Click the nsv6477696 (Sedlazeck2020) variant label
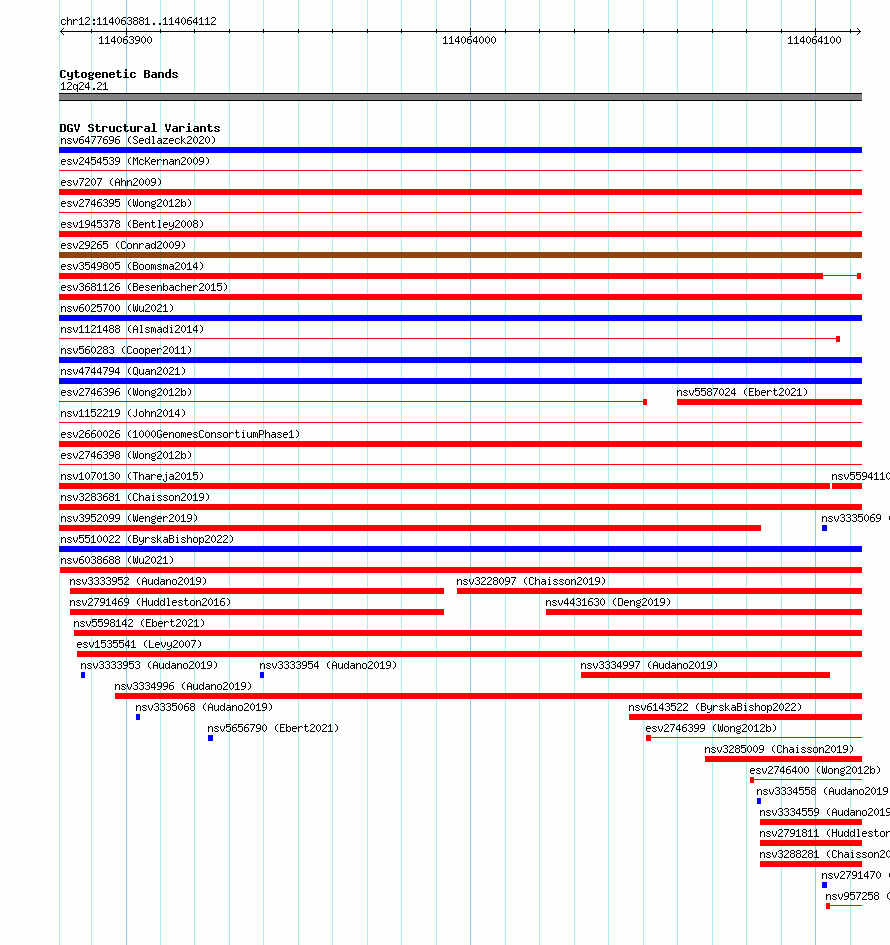Screen dimensions: 890x945 (x=138, y=140)
